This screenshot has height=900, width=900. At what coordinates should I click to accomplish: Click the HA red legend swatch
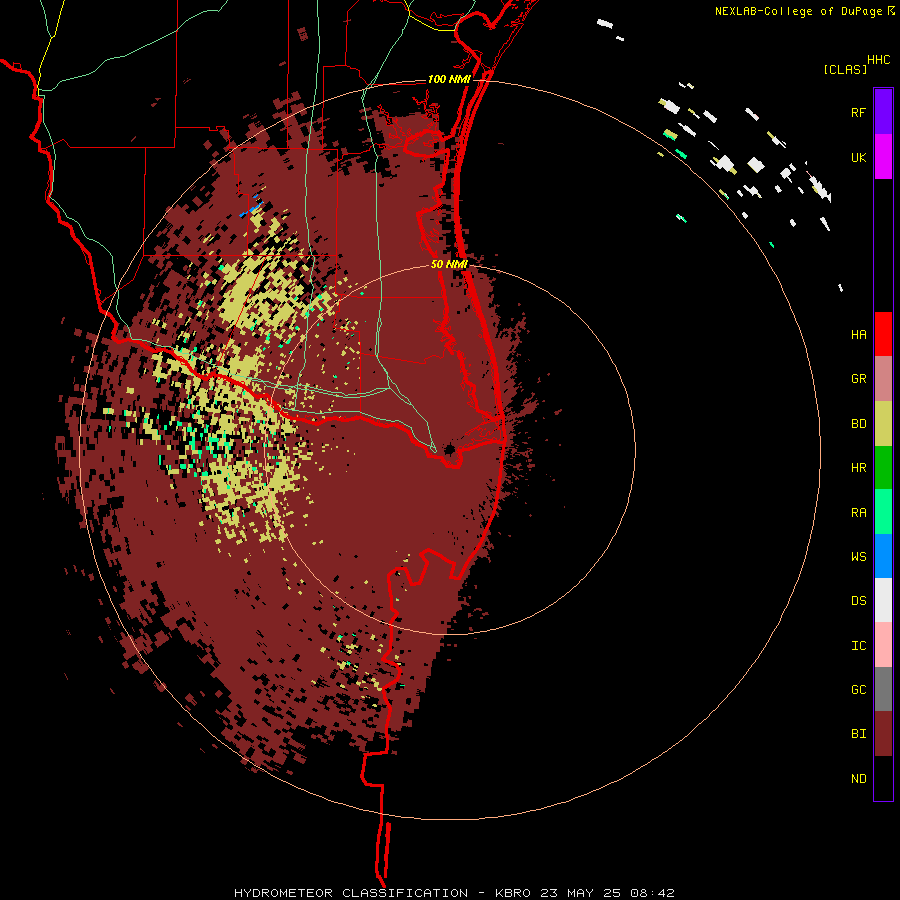(883, 334)
